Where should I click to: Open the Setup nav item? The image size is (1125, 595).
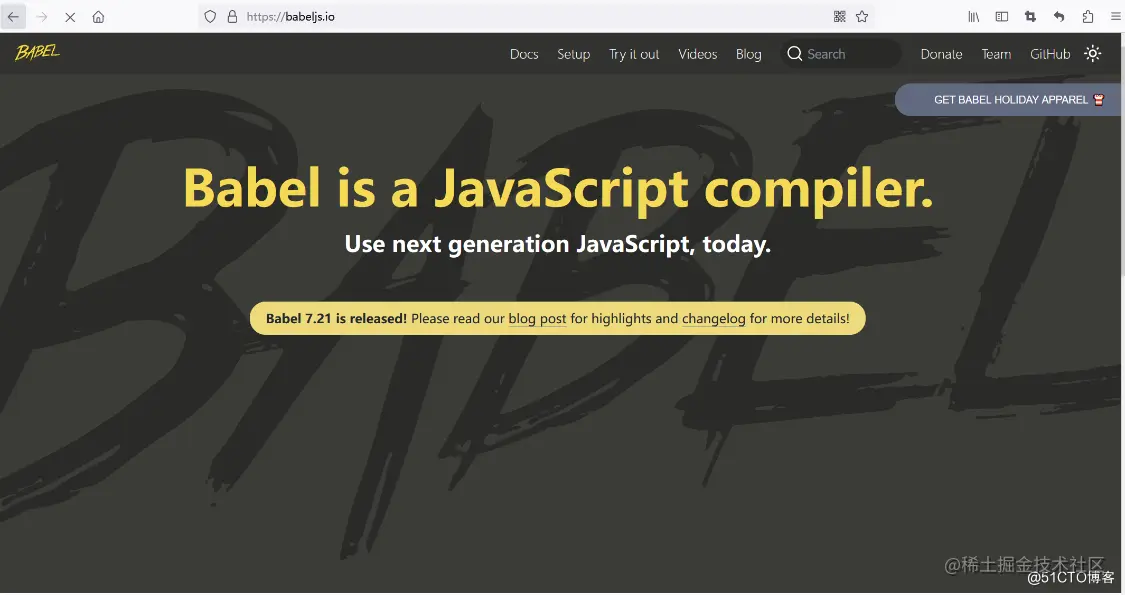573,54
